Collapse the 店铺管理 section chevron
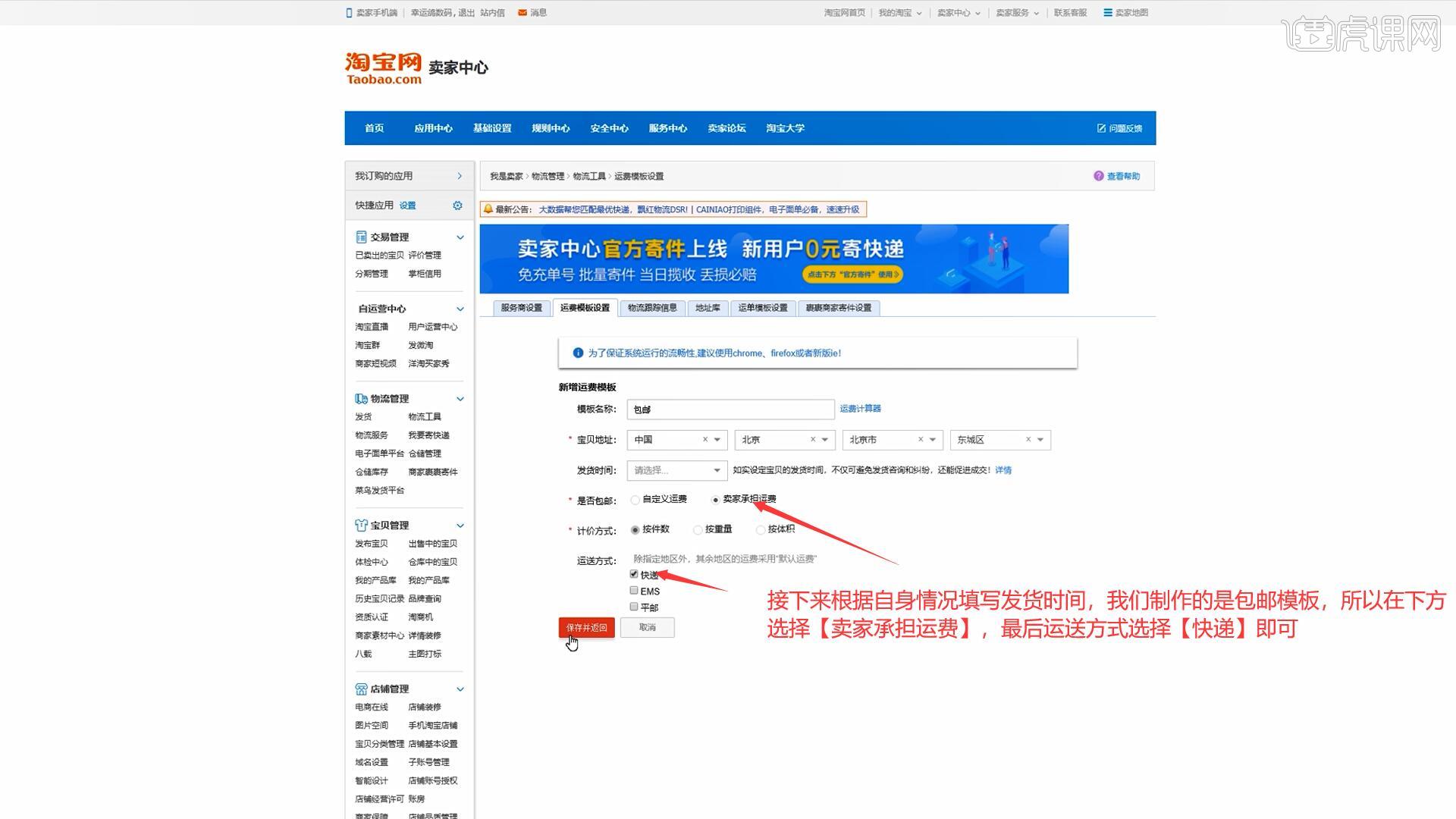This screenshot has width=1456, height=819. click(x=460, y=689)
